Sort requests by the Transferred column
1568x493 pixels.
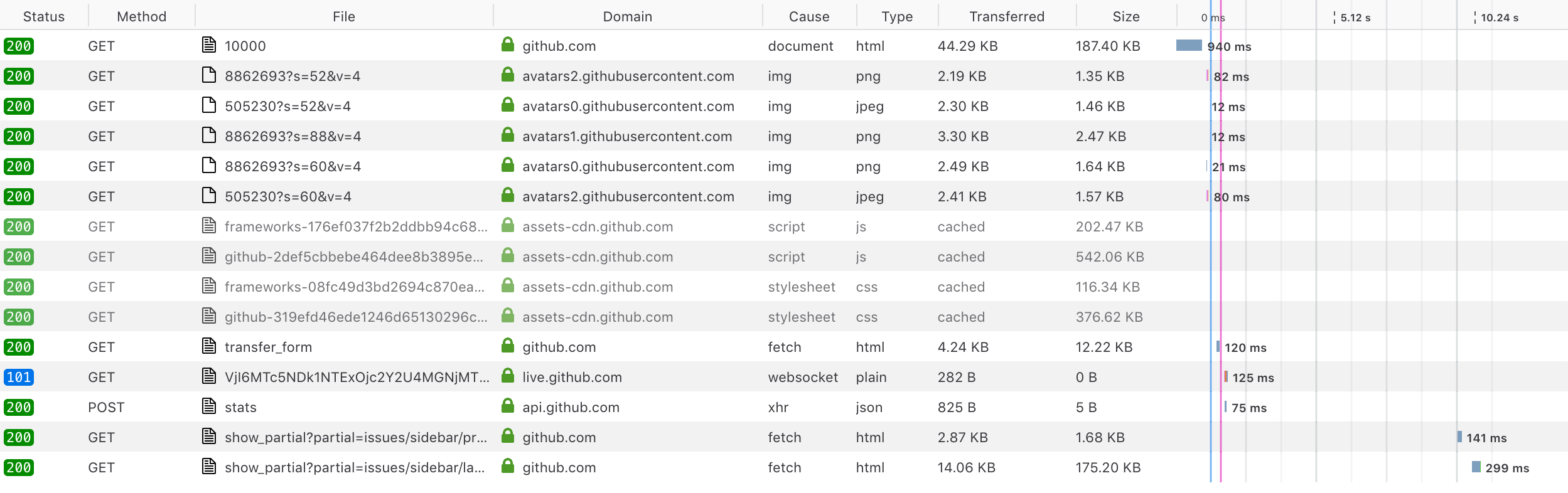(1006, 16)
